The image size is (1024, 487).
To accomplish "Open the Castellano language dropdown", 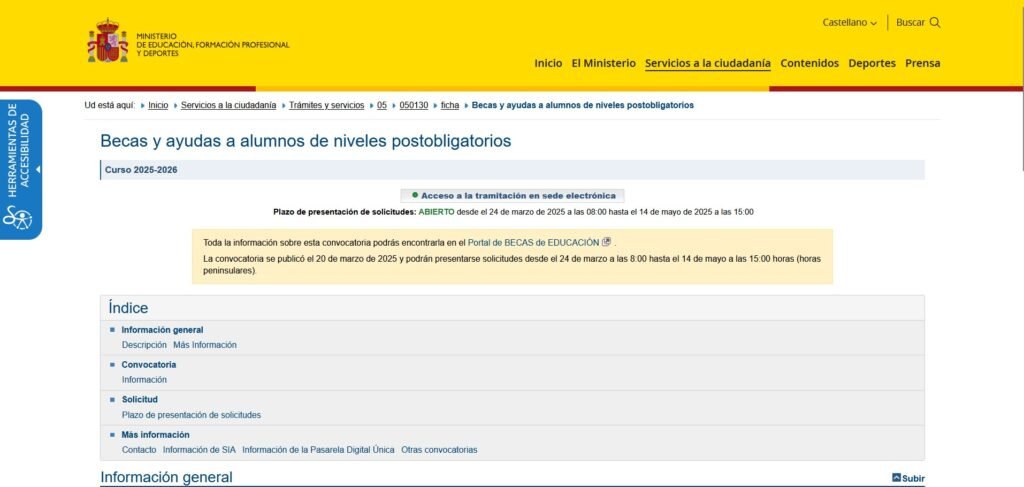I will click(849, 22).
